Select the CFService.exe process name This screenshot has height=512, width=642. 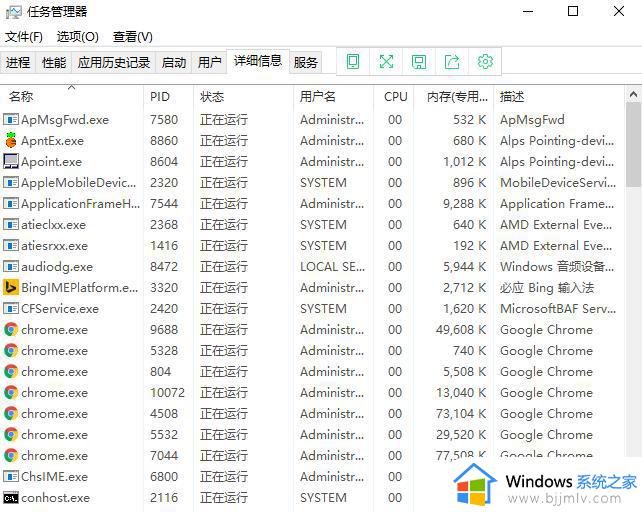tap(60, 308)
